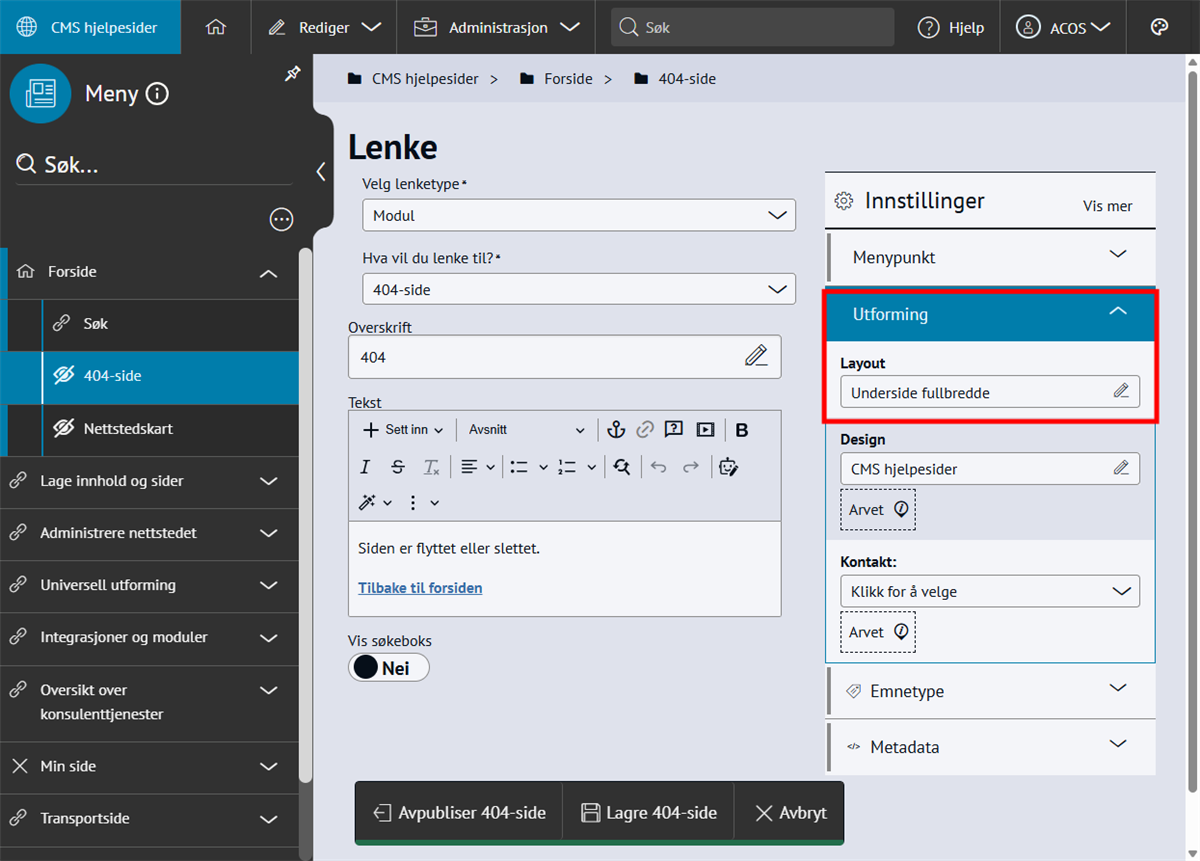Open the Administrasjon menu
1200x861 pixels.
coord(496,27)
